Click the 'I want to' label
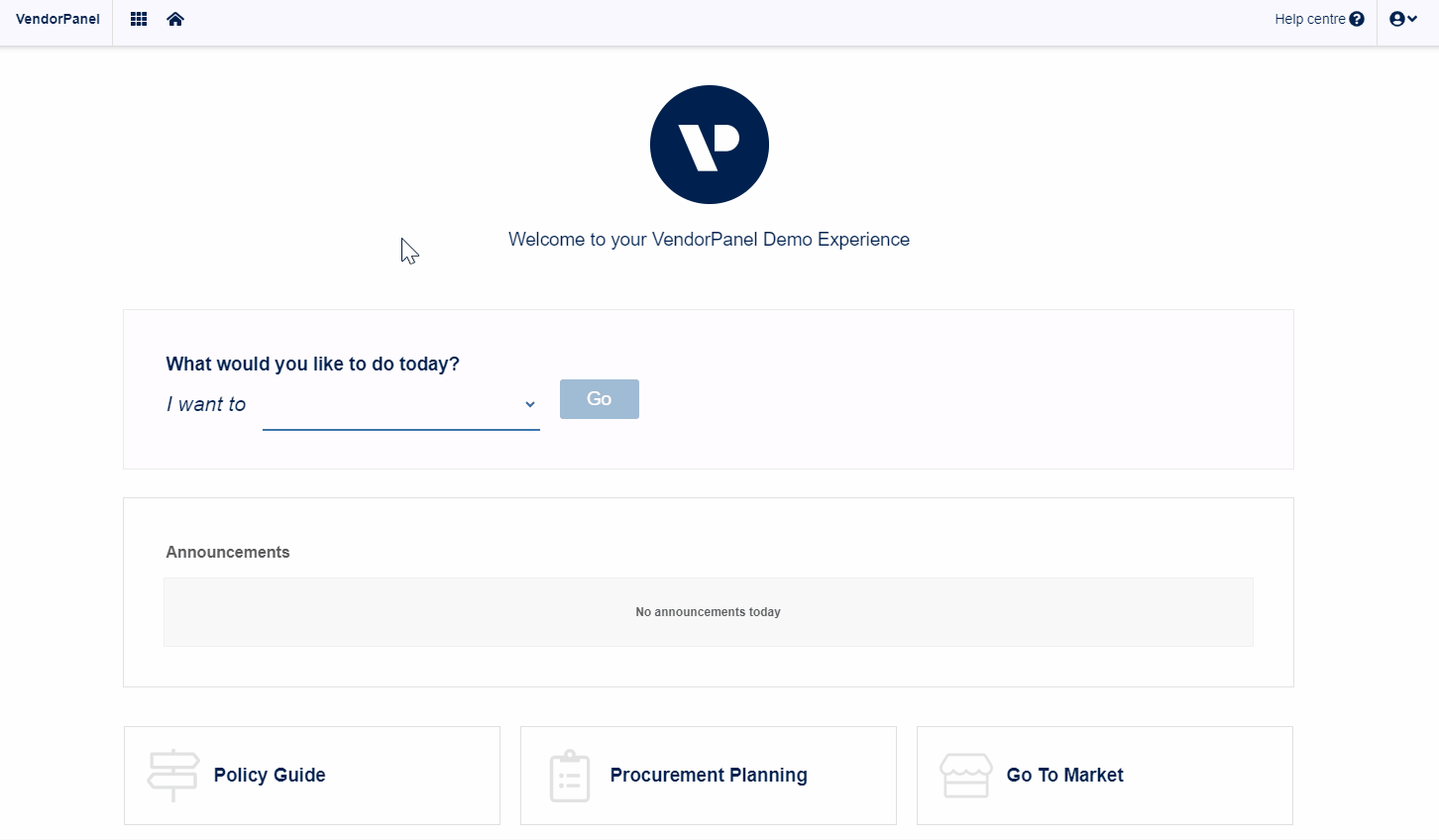 click(206, 404)
